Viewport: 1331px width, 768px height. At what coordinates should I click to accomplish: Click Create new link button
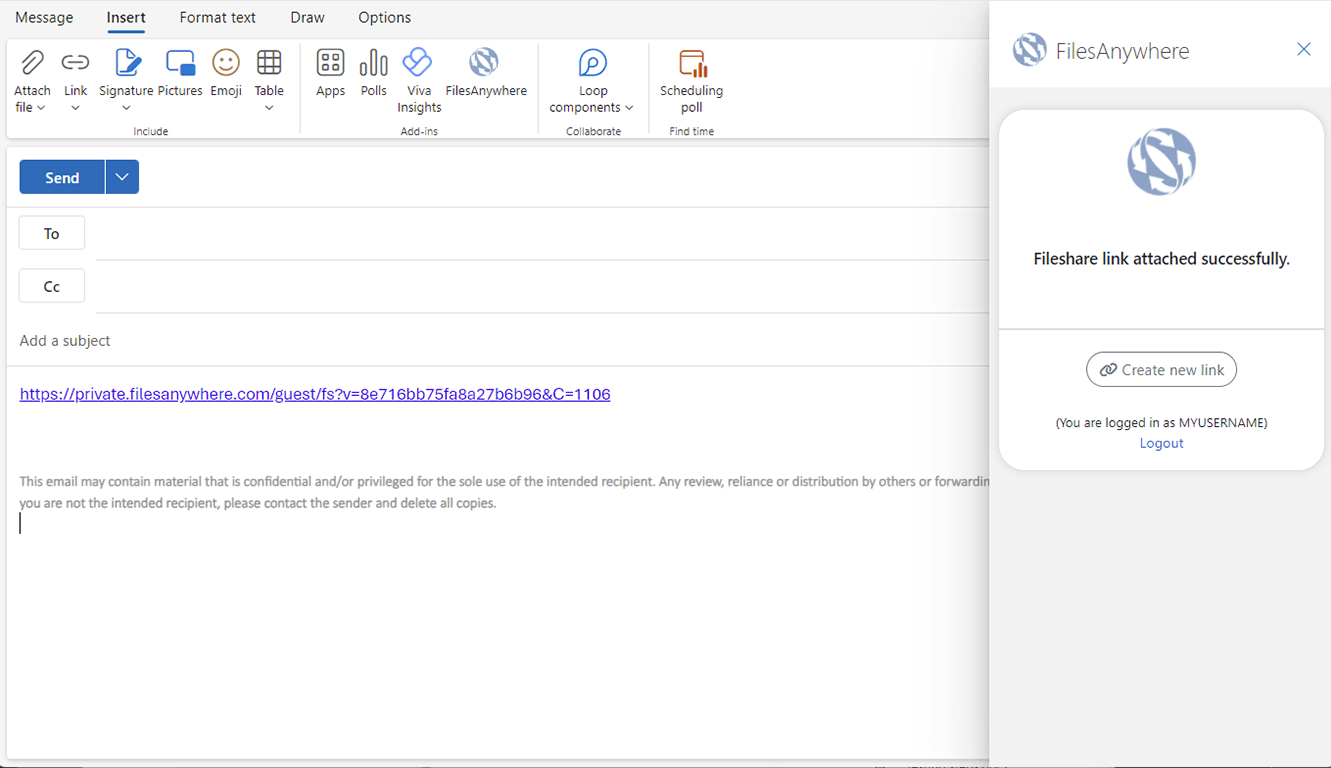pos(1161,370)
